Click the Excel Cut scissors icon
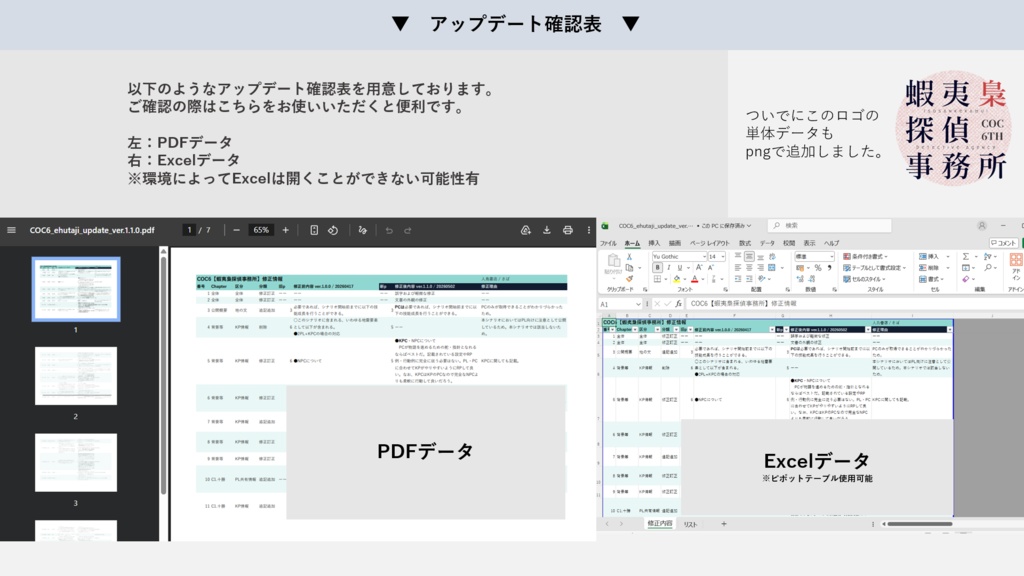This screenshot has width=1024, height=576. [630, 257]
